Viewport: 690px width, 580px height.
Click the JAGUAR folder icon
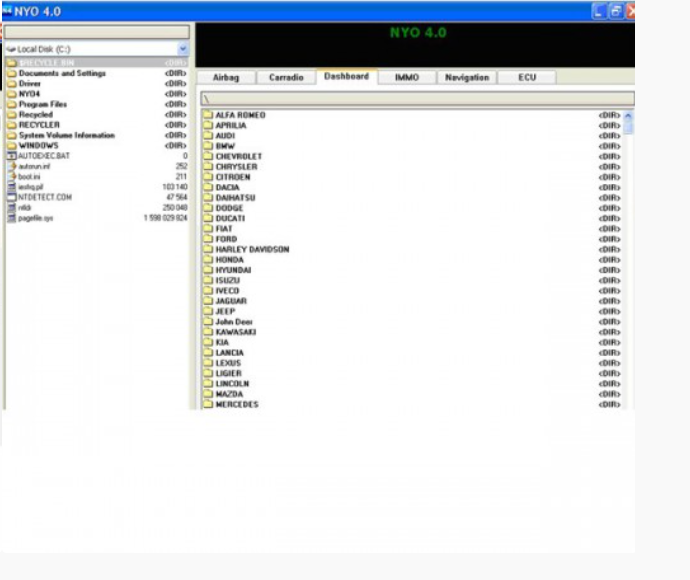point(208,301)
